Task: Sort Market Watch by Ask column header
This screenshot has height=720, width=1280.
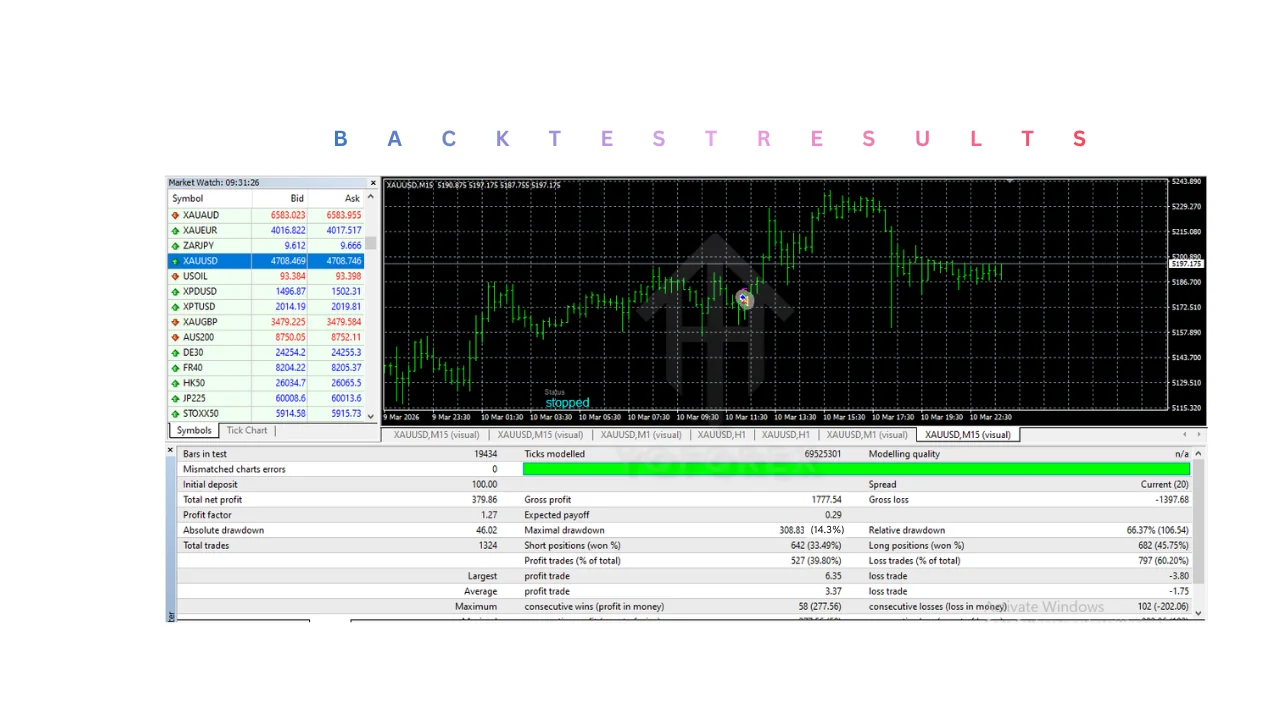Action: pyautogui.click(x=351, y=198)
